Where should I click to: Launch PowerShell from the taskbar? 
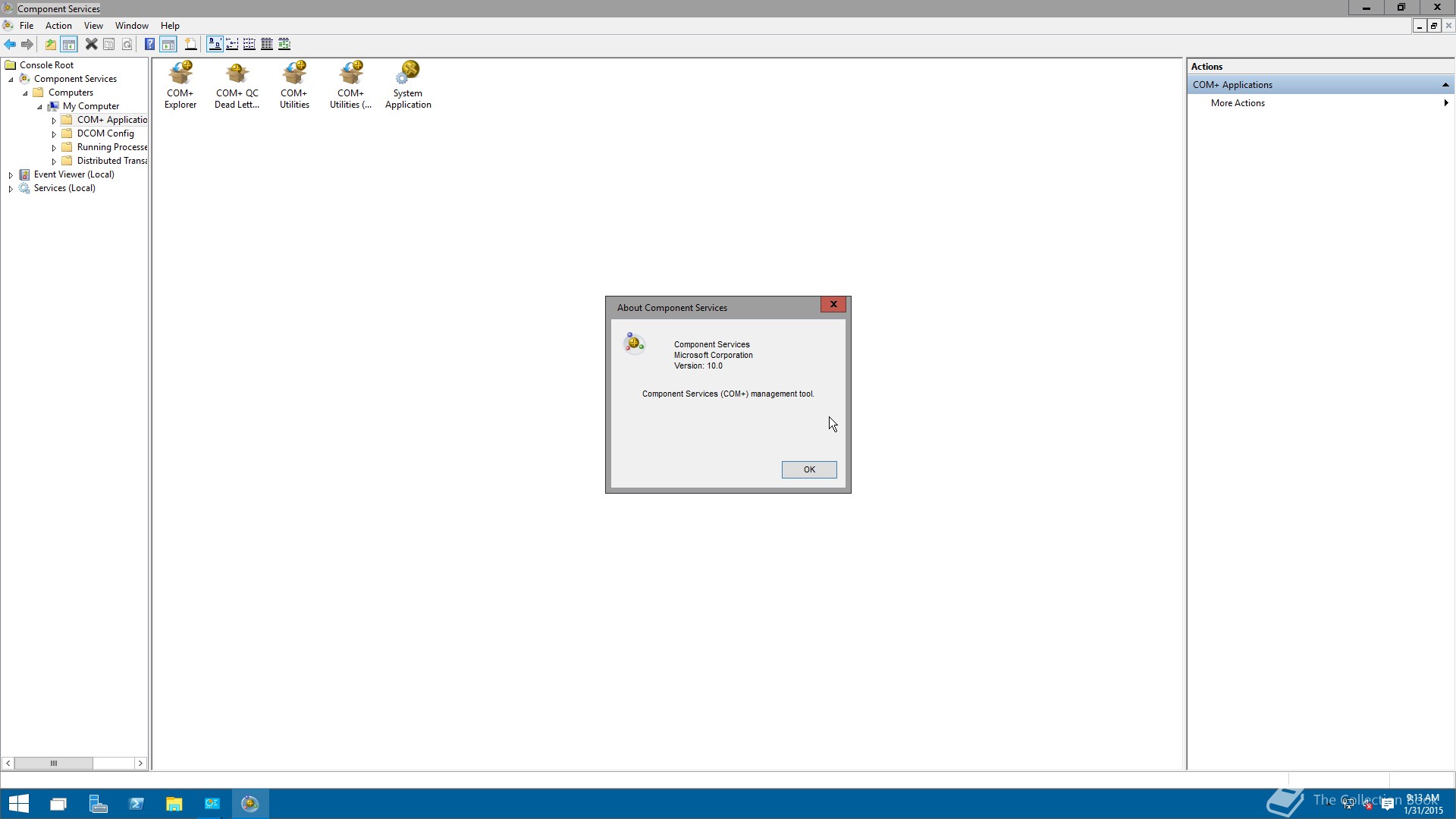pyautogui.click(x=136, y=804)
